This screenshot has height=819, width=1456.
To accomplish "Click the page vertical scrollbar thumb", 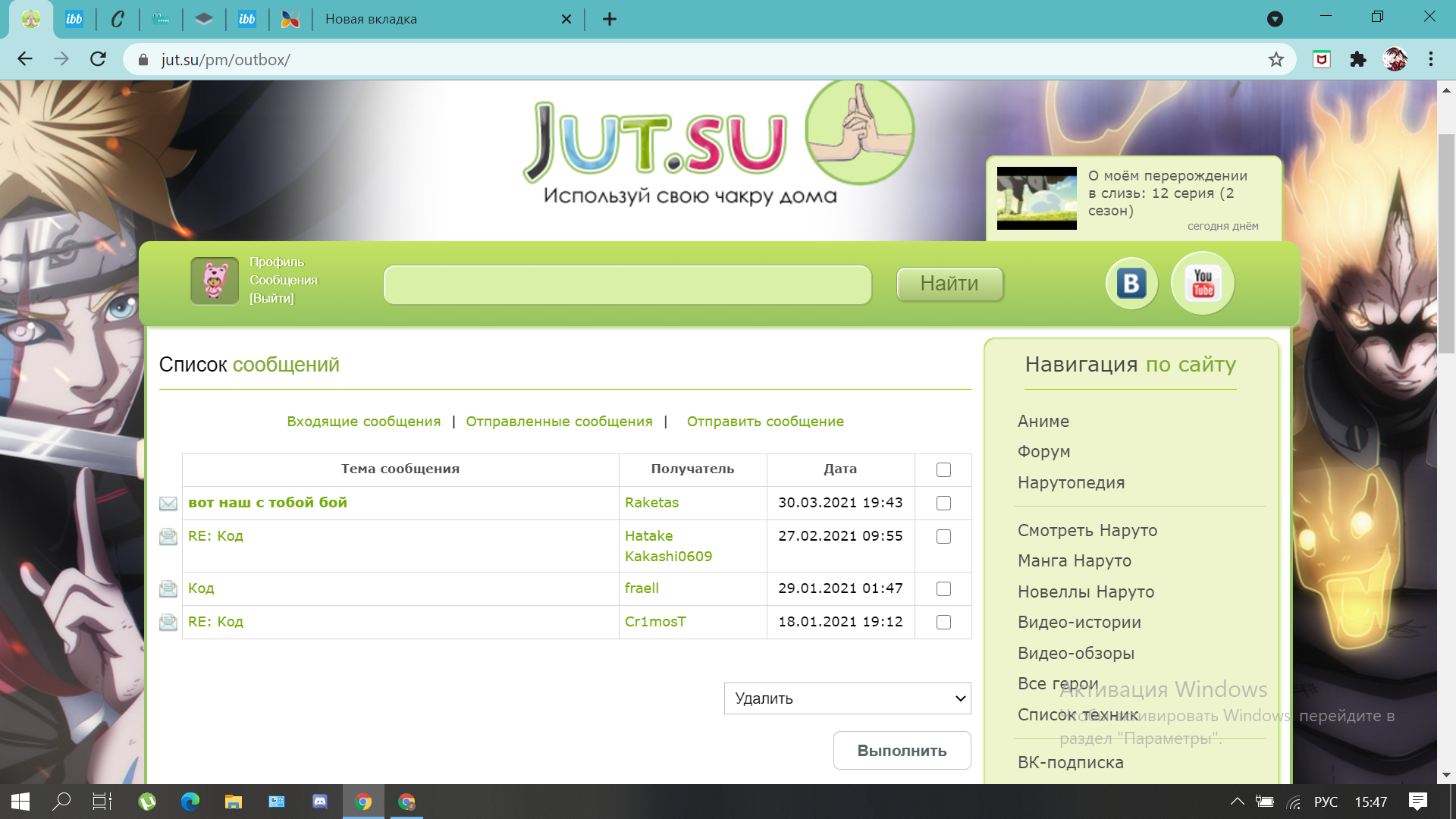I will 1446,243.
